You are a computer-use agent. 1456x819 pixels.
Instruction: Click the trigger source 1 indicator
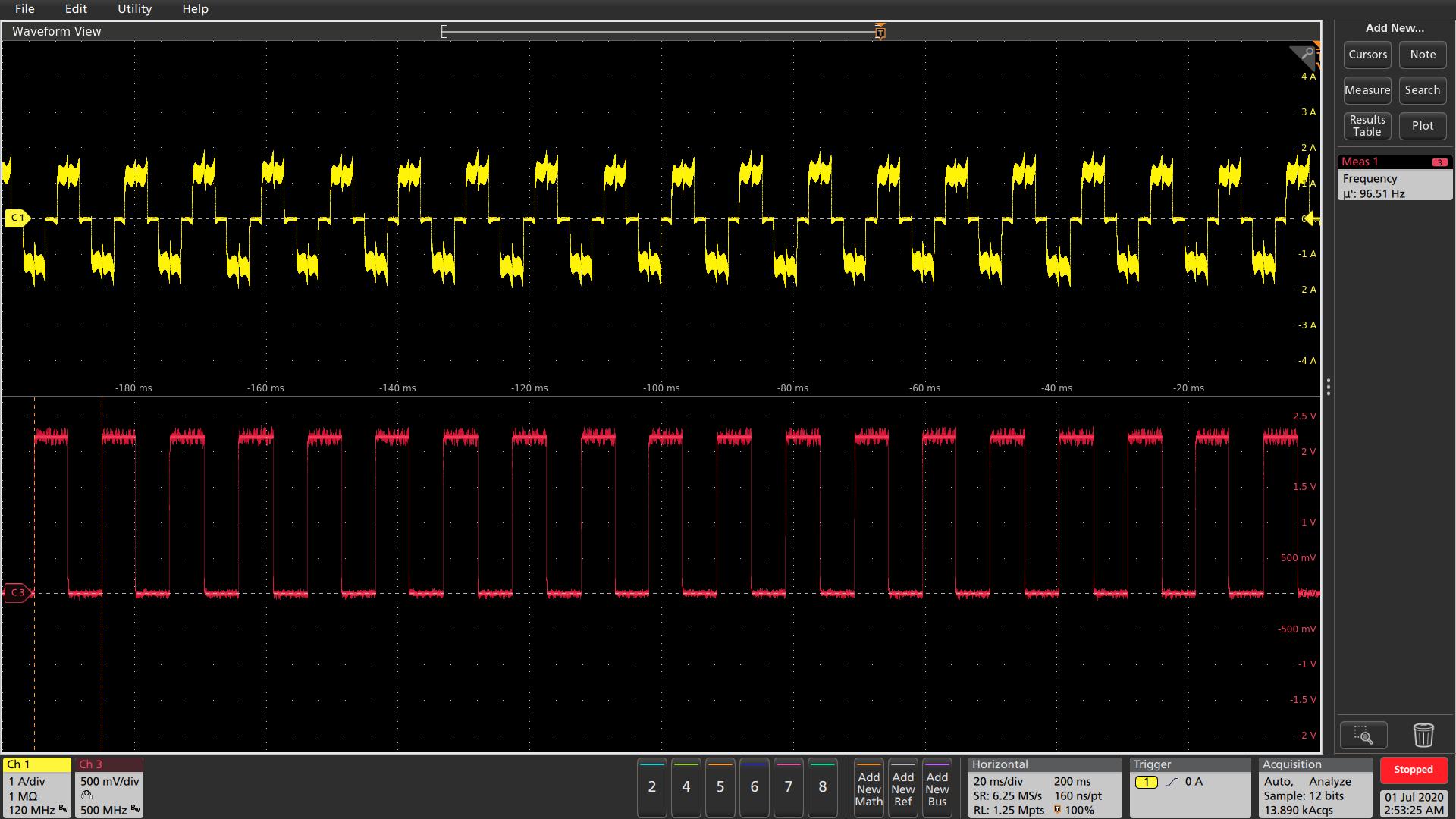coord(1146,782)
